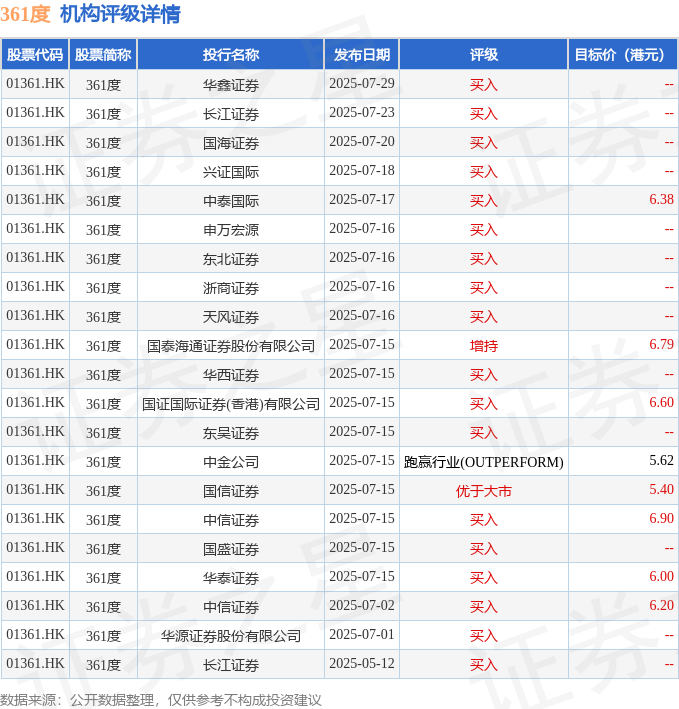Image resolution: width=679 pixels, height=709 pixels.
Task: Click 01361.HK code in 华鑫证券 row
Action: pos(35,84)
